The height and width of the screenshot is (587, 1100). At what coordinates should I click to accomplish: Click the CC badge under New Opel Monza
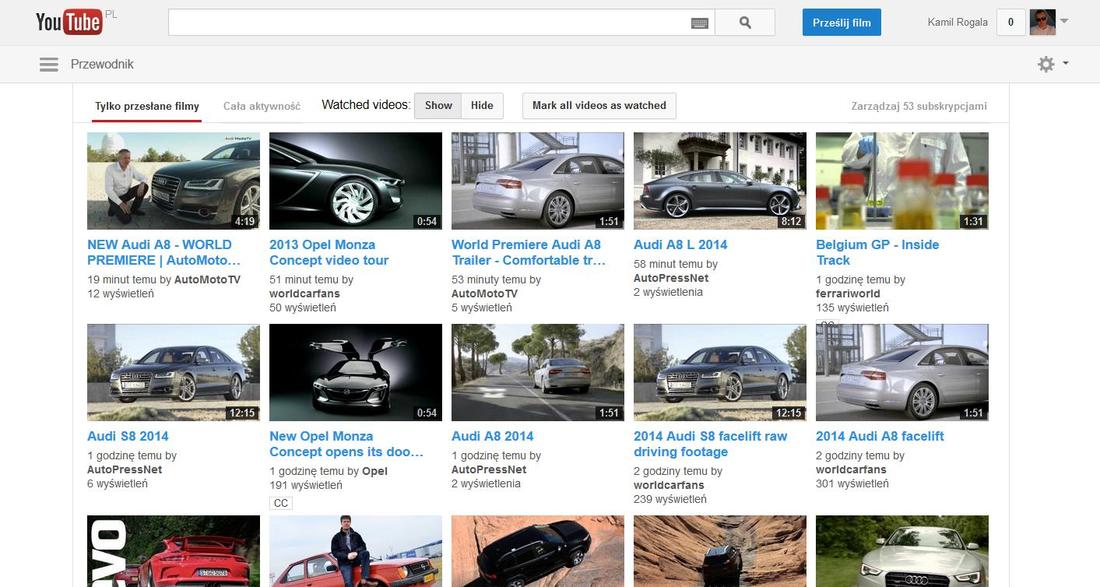[281, 503]
